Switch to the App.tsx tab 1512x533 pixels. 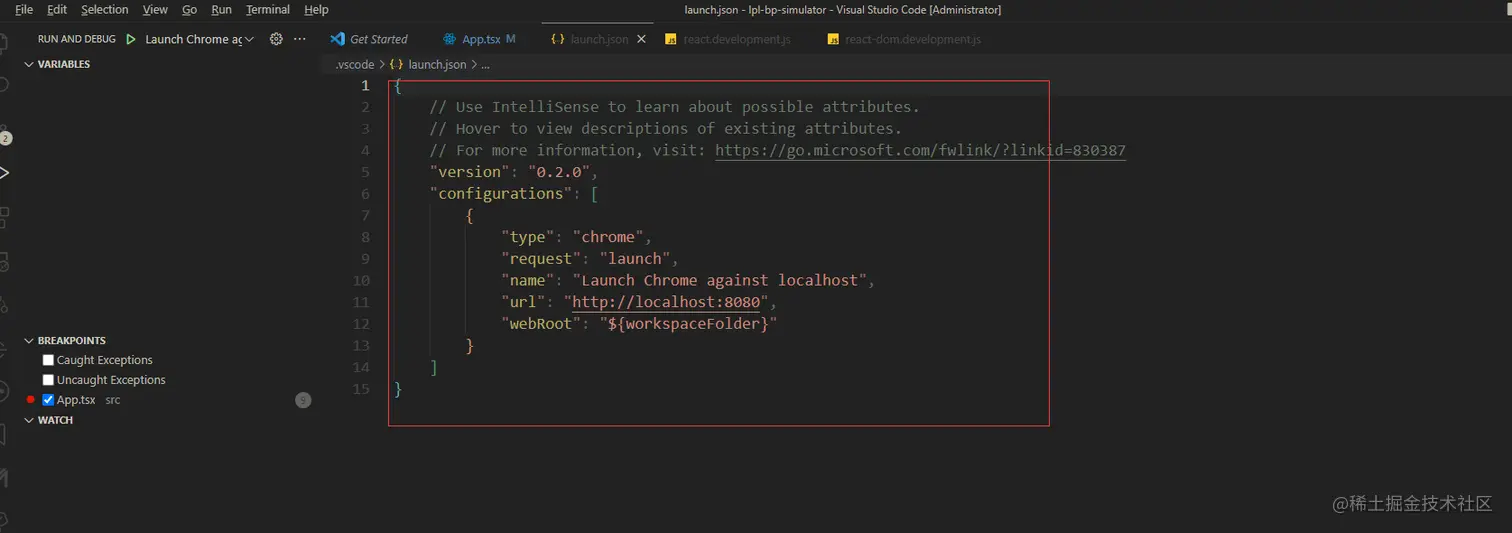click(x=481, y=39)
